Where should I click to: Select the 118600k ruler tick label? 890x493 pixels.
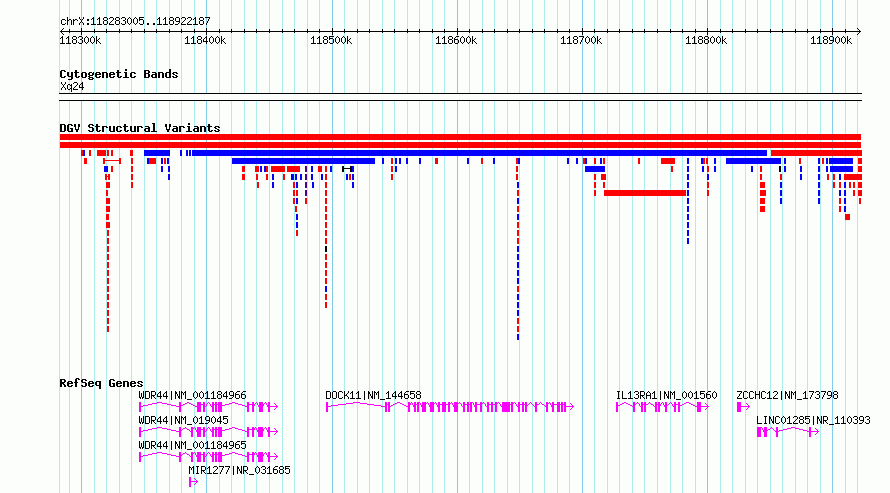coord(456,40)
